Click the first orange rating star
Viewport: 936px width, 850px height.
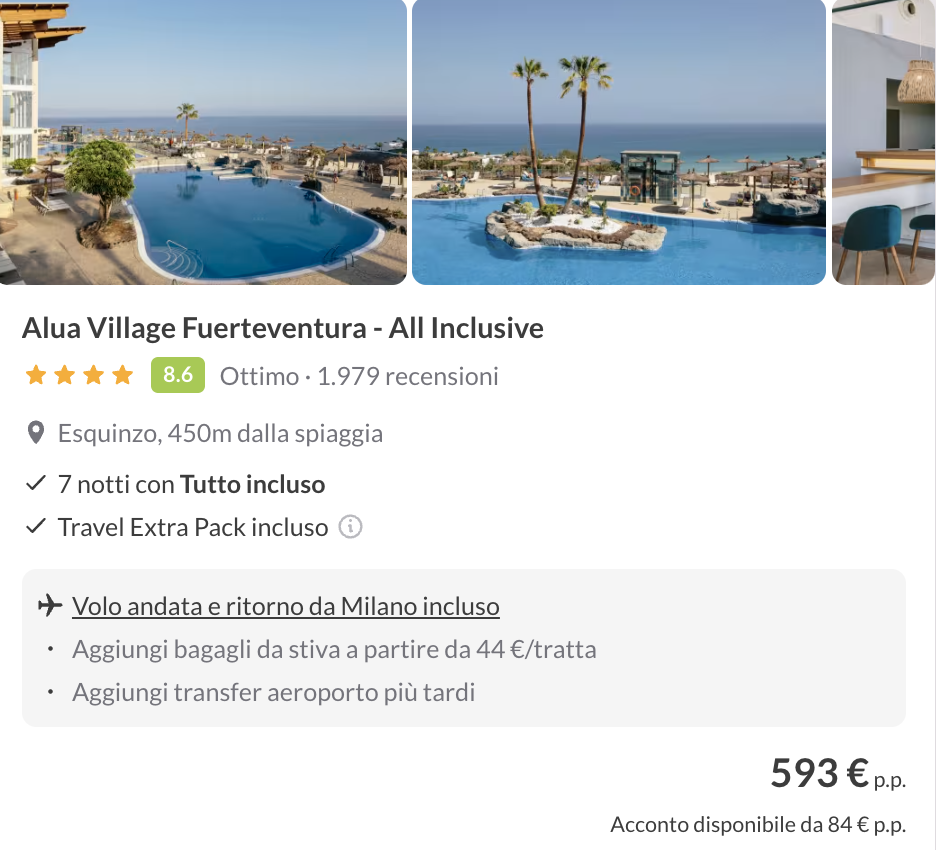coord(36,375)
